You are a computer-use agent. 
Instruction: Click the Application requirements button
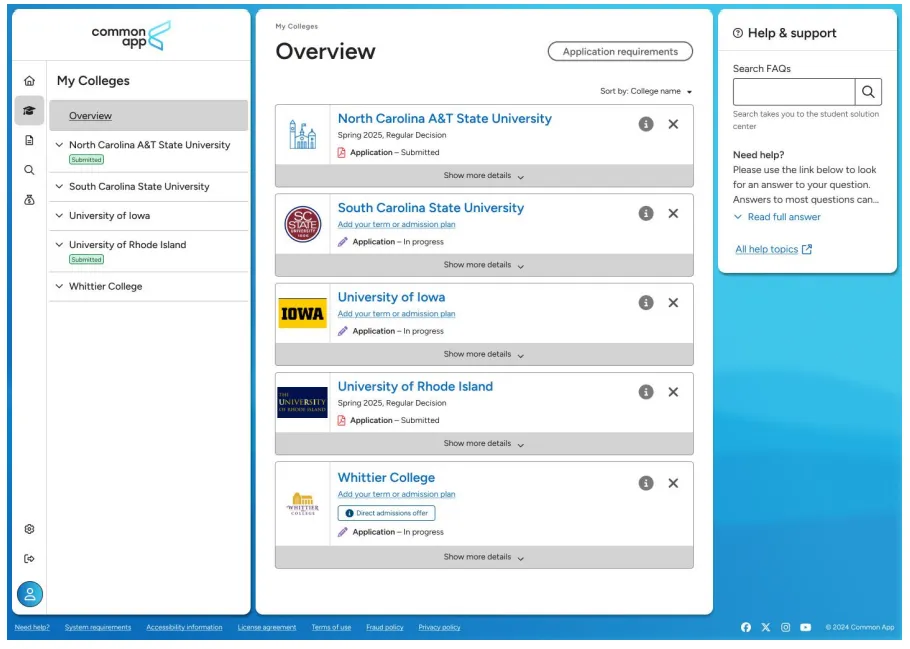click(620, 52)
